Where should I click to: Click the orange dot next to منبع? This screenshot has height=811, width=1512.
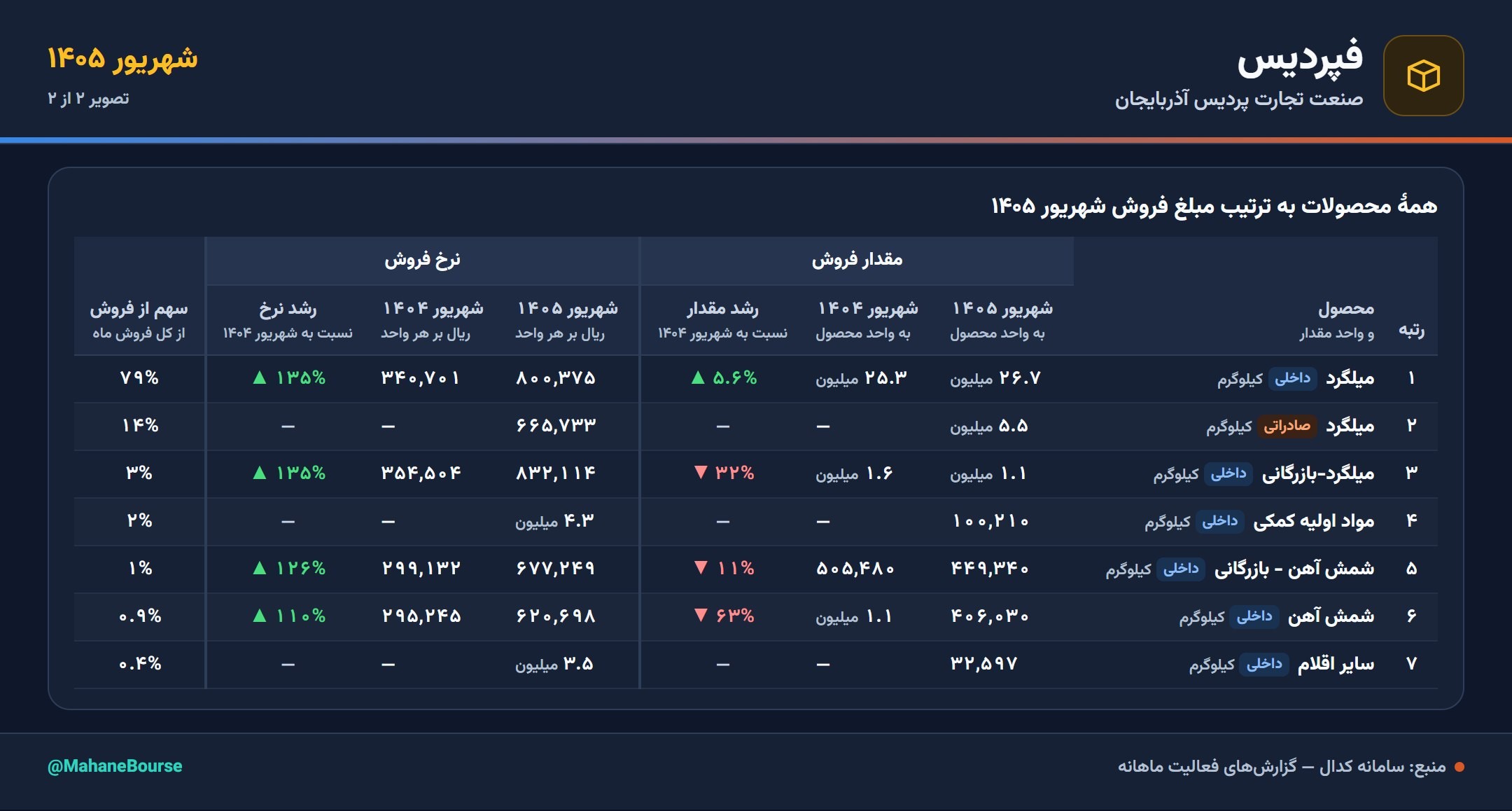coord(1459,767)
